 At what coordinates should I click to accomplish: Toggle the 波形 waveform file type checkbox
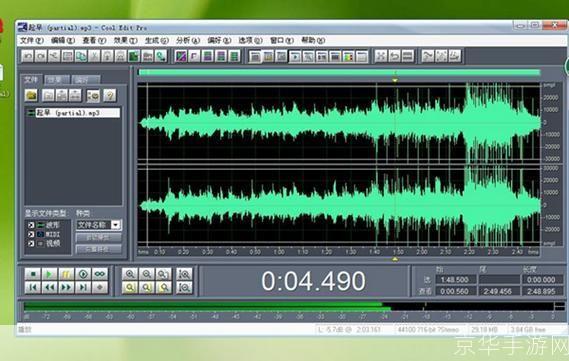coord(31,225)
